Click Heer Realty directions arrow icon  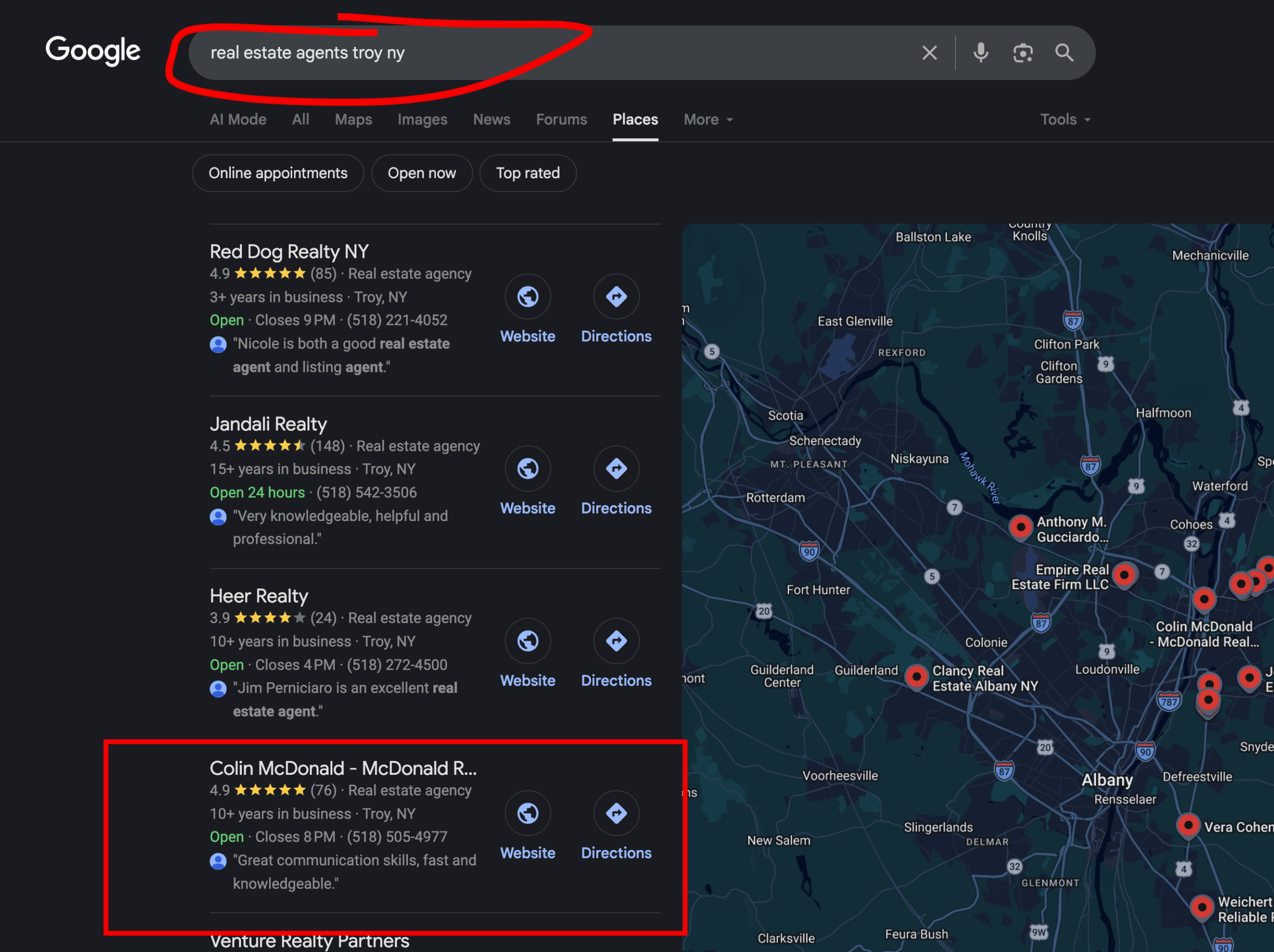616,640
